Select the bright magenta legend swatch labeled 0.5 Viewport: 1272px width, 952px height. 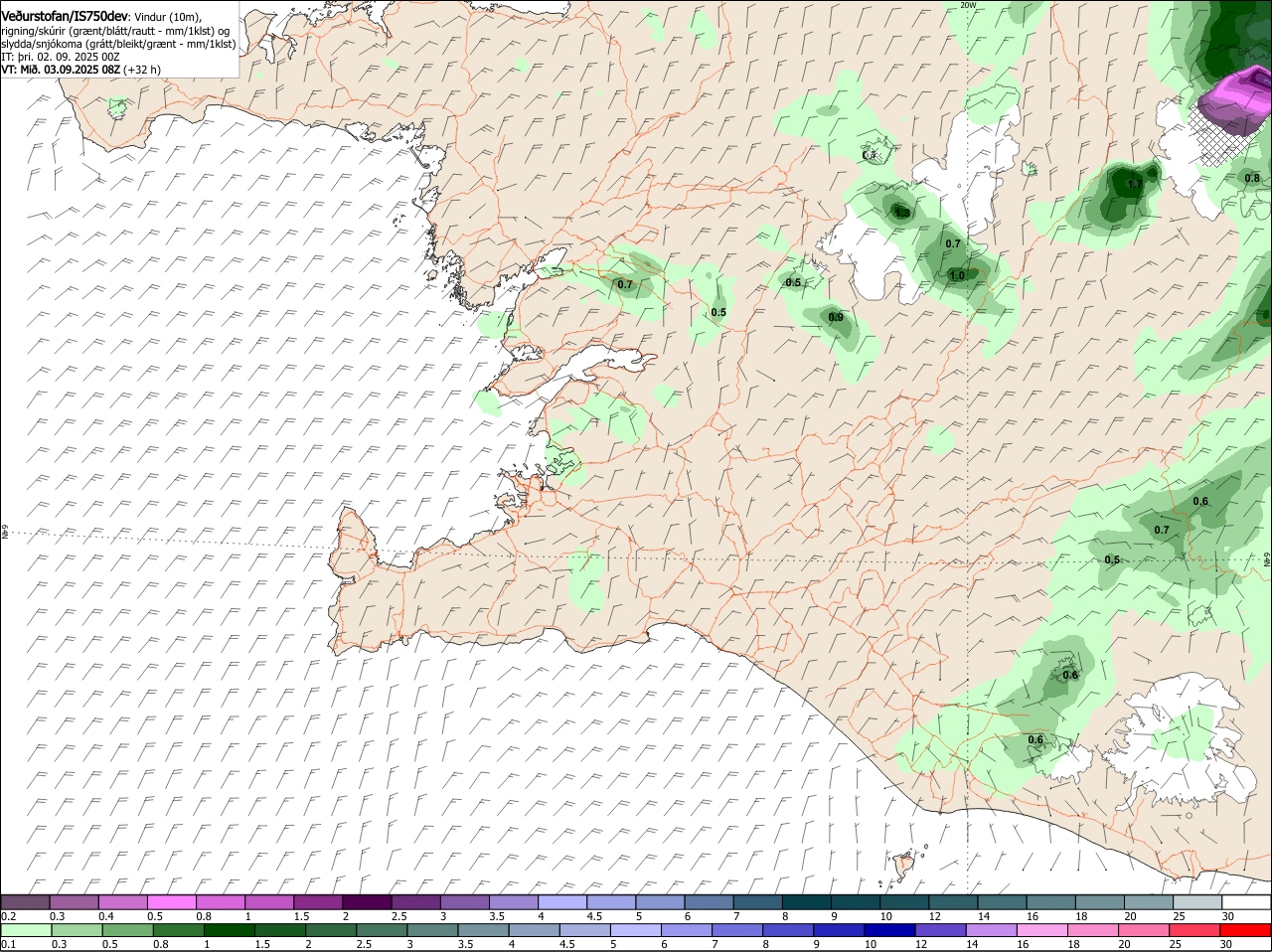171,901
